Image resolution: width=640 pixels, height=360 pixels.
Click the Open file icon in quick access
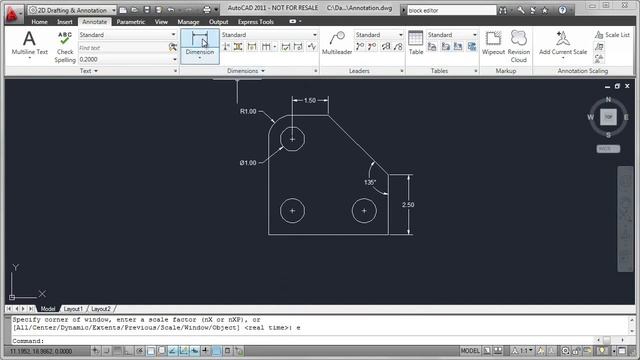pyautogui.click(x=135, y=10)
